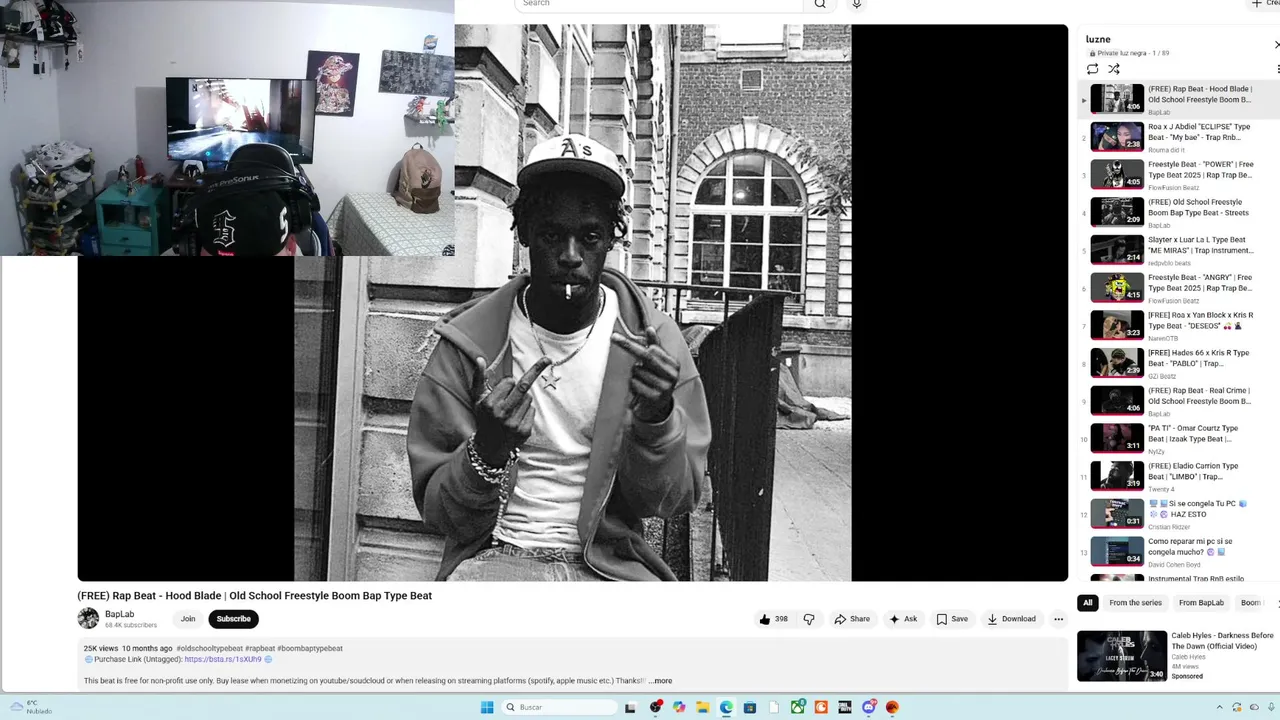The height and width of the screenshot is (720, 1280).
Task: Open Caleb Hyles sponsored video thumbnail
Action: point(1122,656)
